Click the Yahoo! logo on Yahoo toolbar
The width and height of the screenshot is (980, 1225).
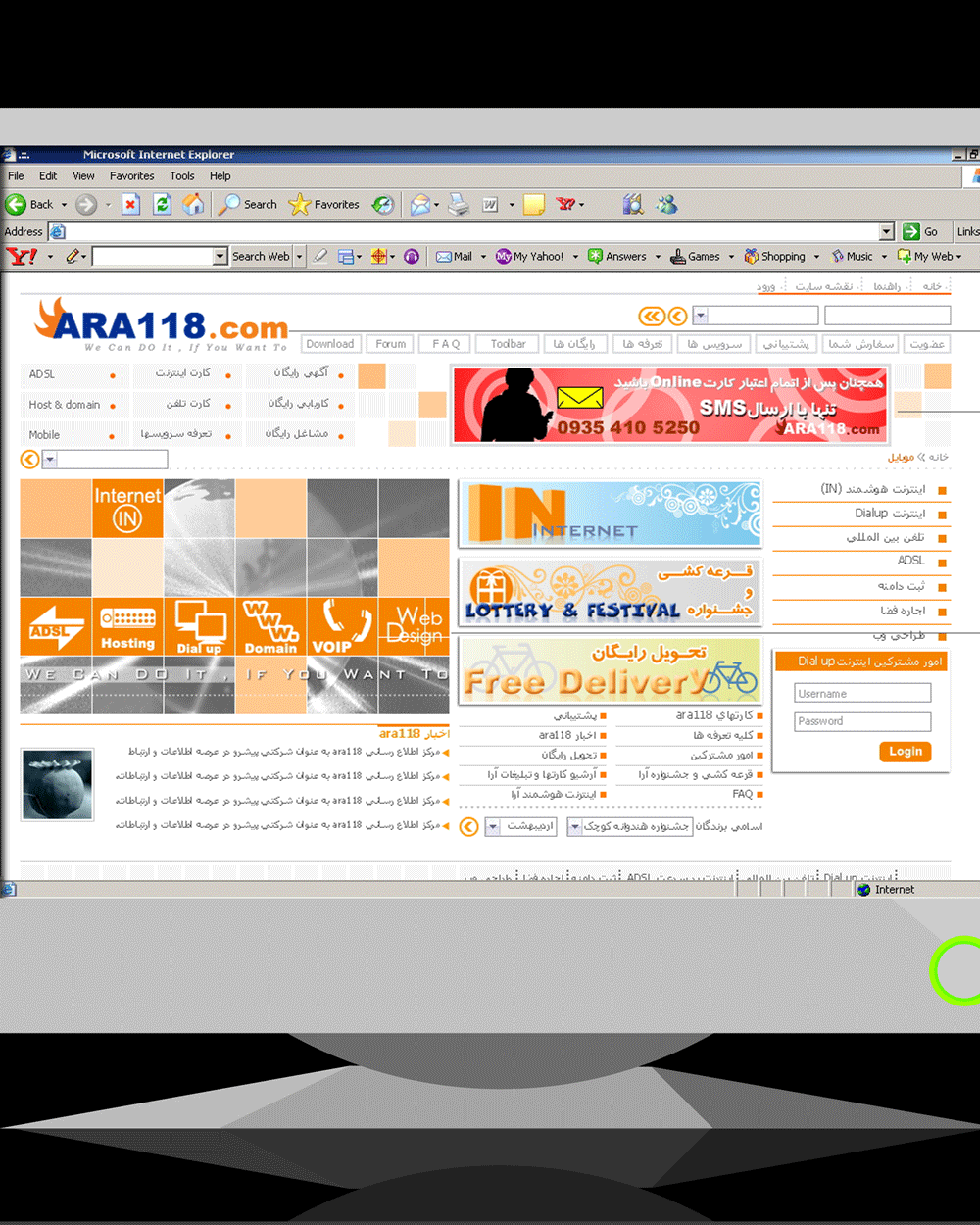coord(22,257)
